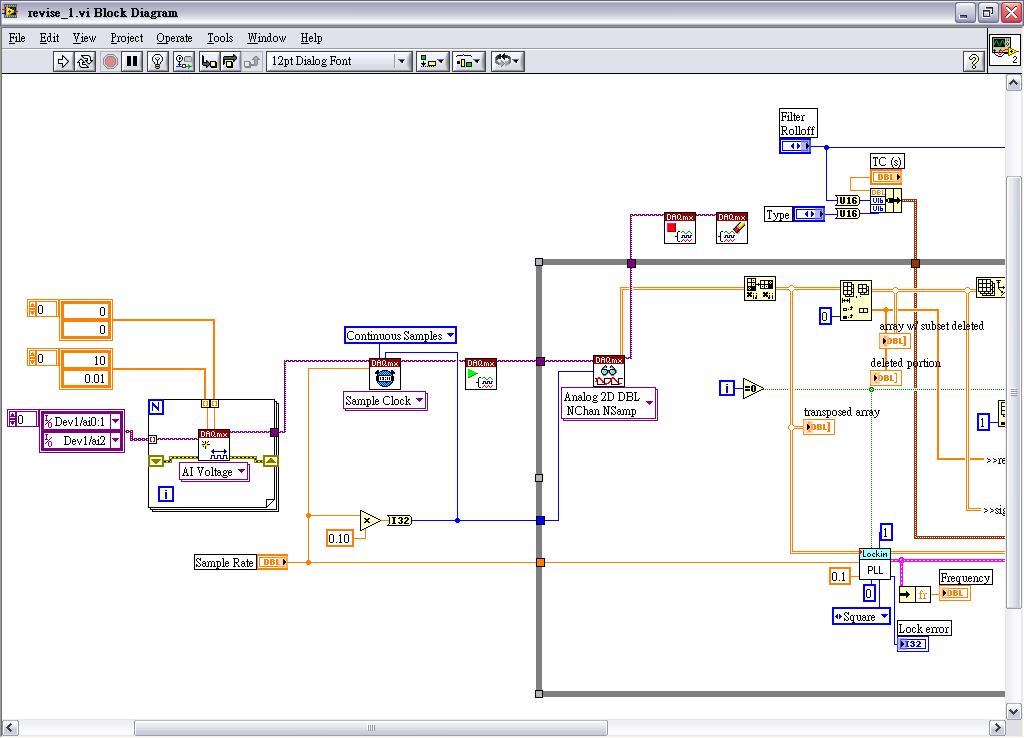Open the Tools menu
This screenshot has width=1024, height=738.
pyautogui.click(x=219, y=38)
